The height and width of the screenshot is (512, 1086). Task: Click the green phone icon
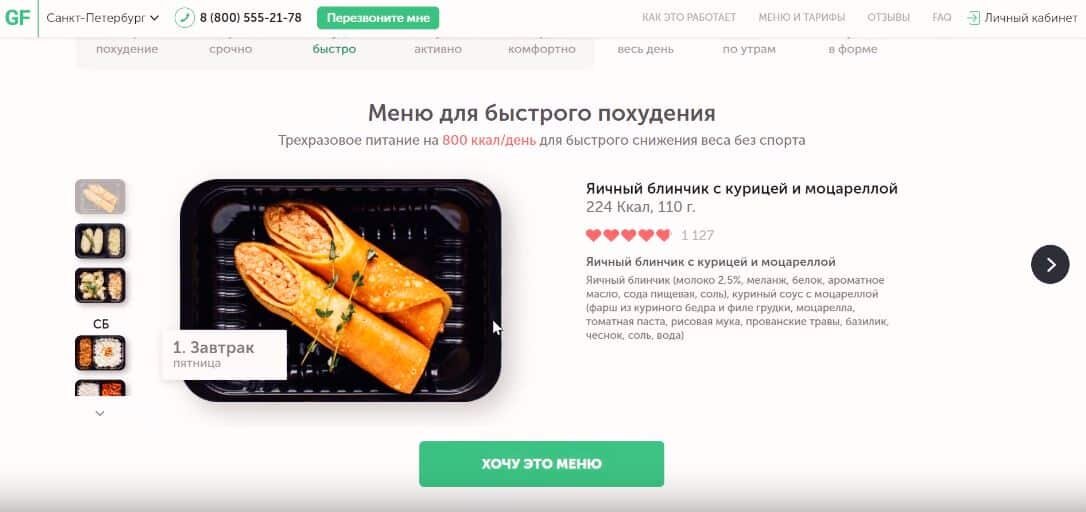pos(184,18)
